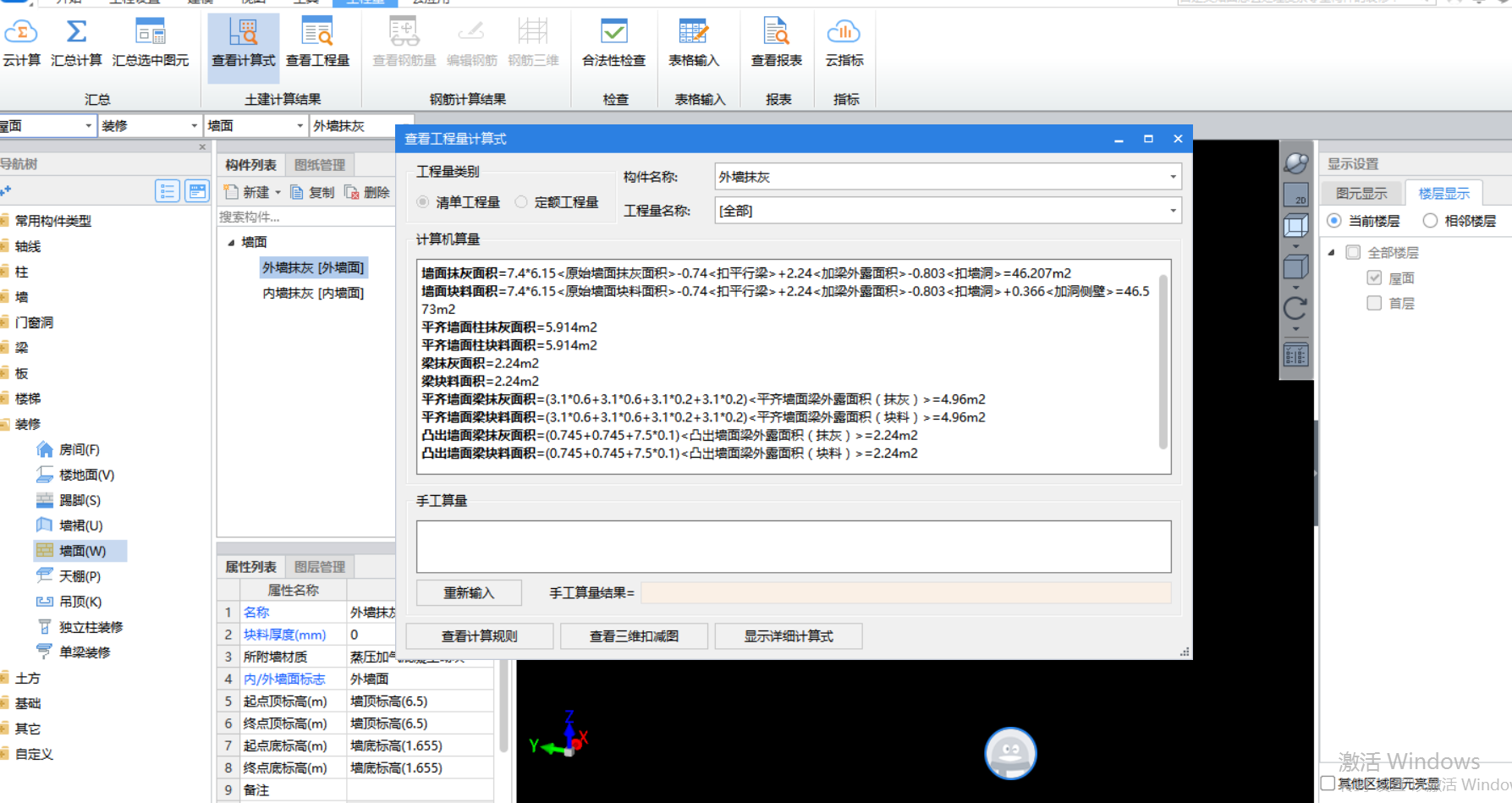Screen dimensions: 1512x803
Task: Select 内墙抹灰 [内墙面] component
Action: [313, 293]
